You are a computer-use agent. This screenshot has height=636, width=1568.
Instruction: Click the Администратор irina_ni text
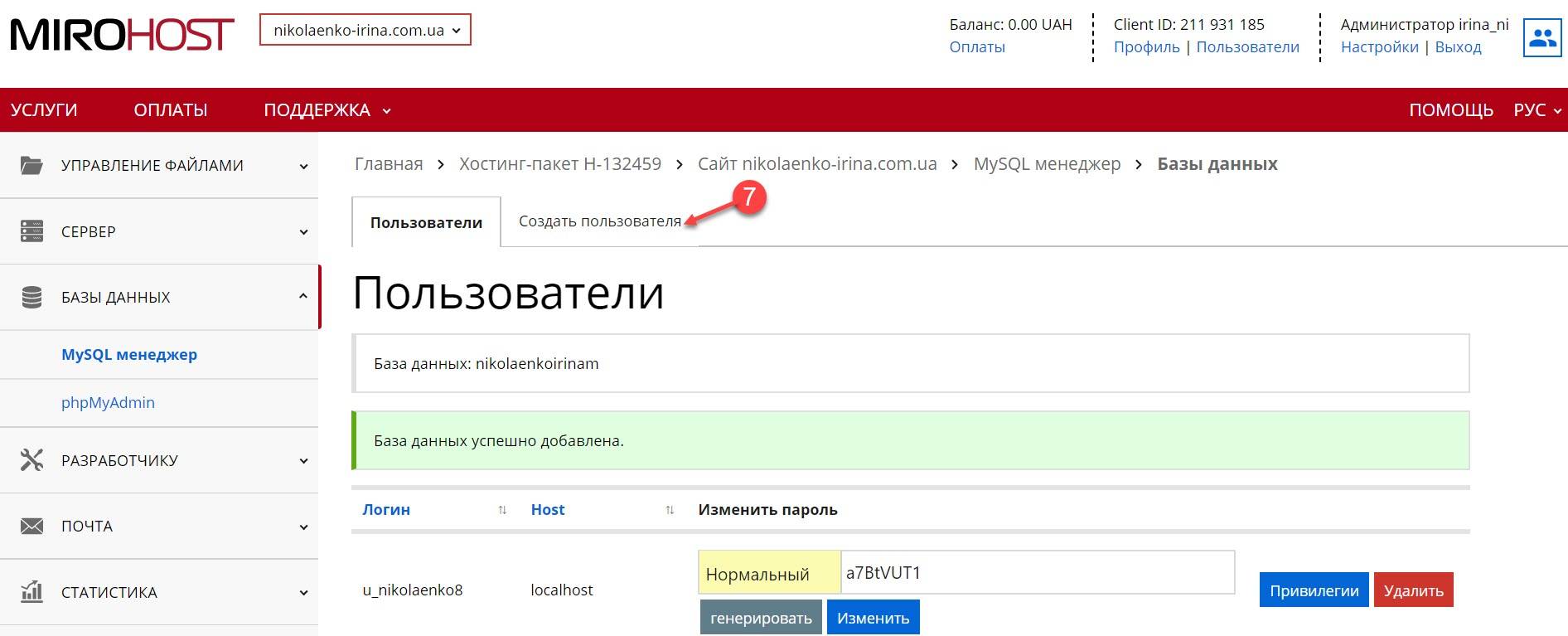coord(1425,25)
